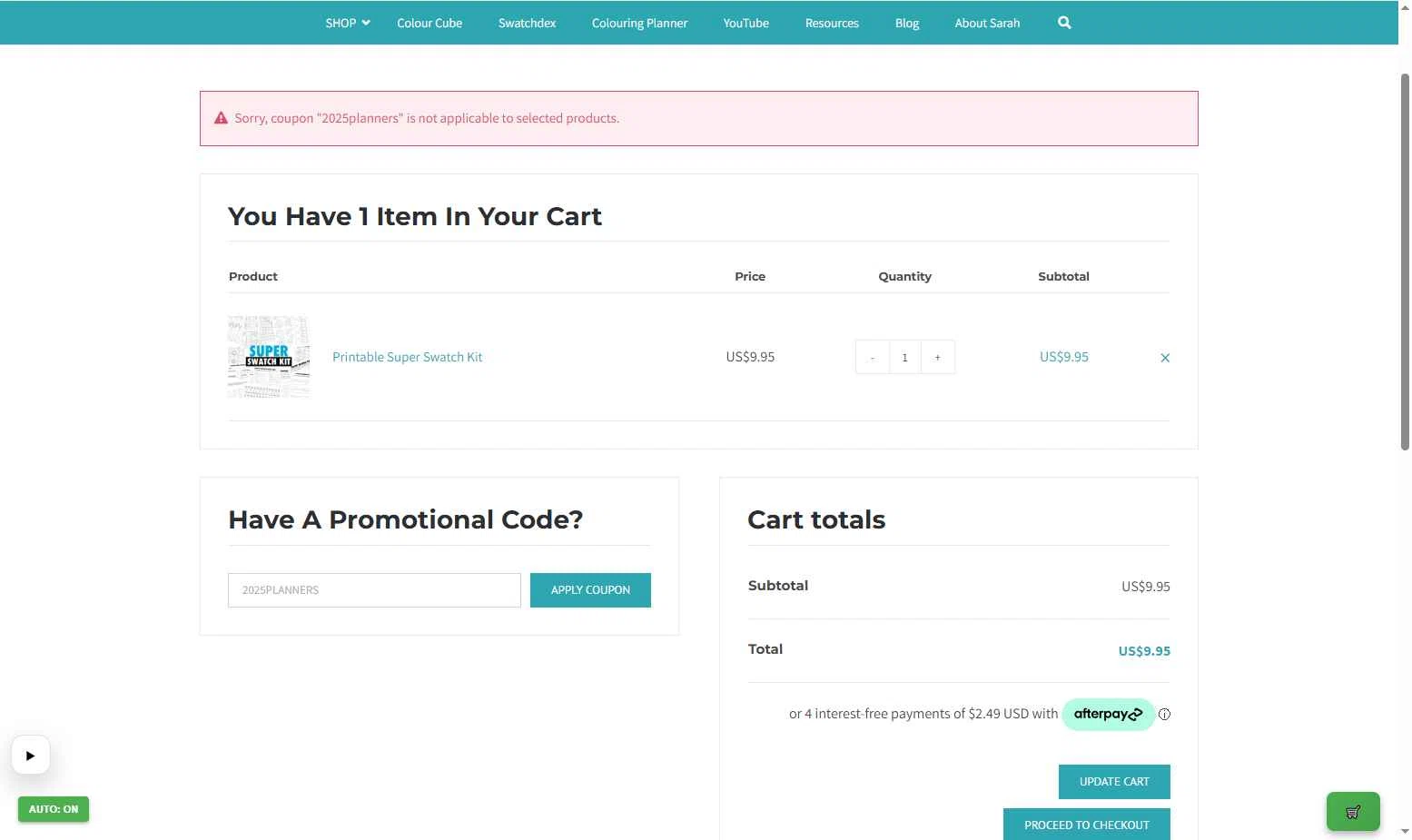Screen dimensions: 1412x840
Task: Remove Printable Super Swatch Kit with X icon
Action: click(x=1165, y=358)
